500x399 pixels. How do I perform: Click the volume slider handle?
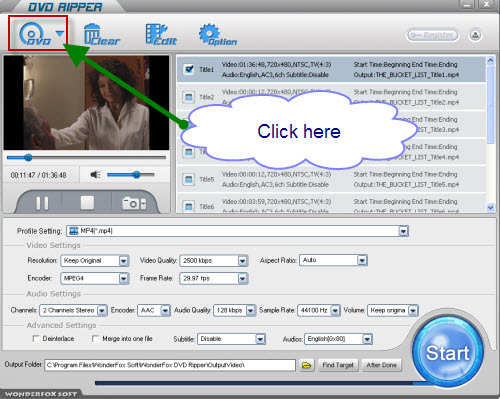click(136, 175)
